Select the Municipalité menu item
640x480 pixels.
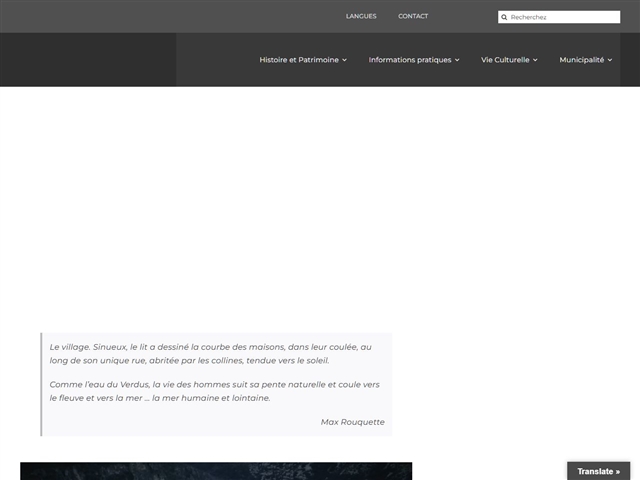[581, 60]
